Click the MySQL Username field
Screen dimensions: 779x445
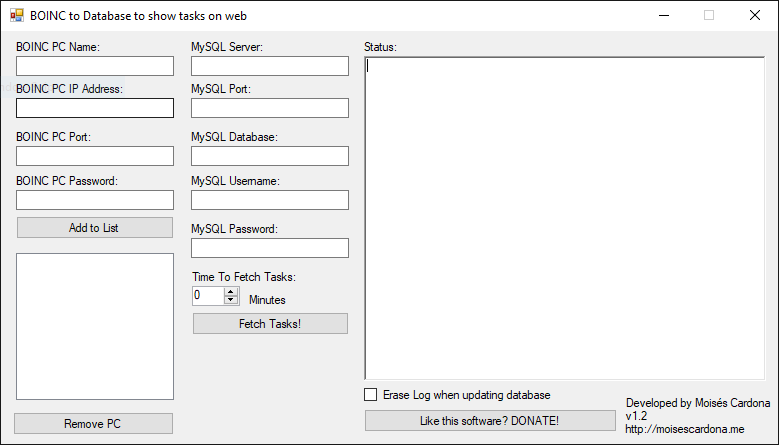270,200
